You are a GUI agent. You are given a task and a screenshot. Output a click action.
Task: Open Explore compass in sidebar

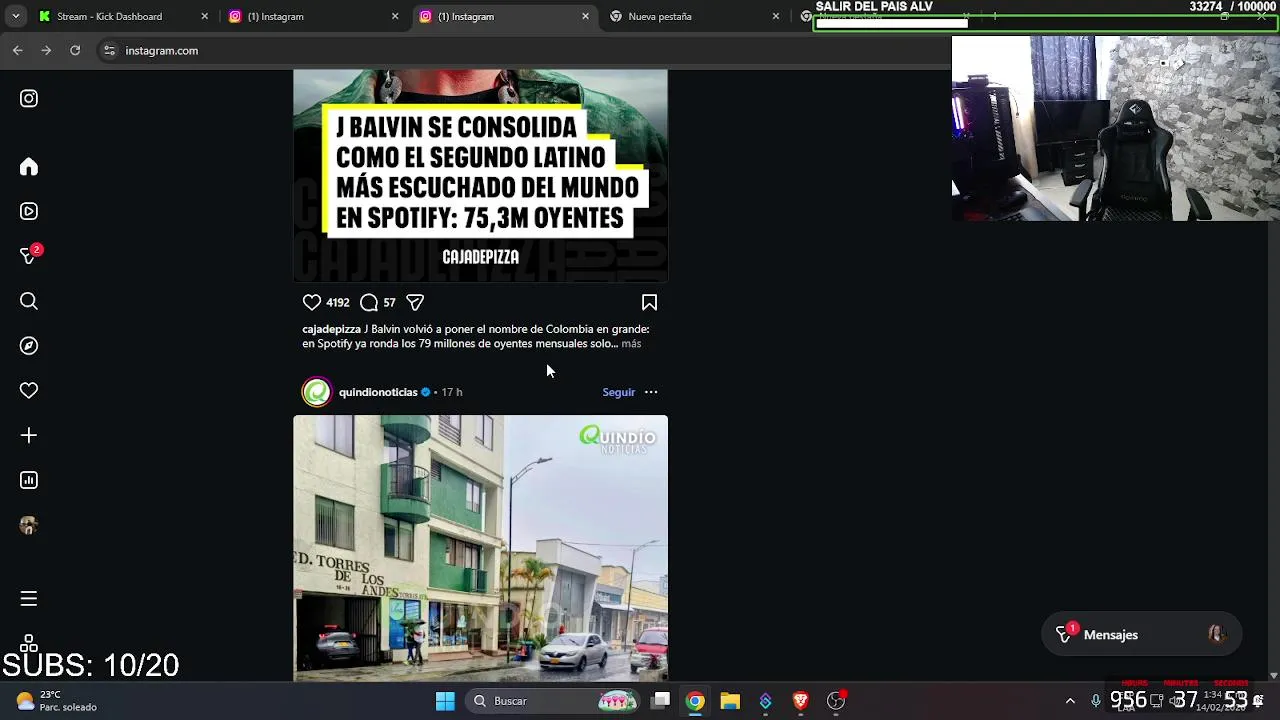click(x=29, y=346)
